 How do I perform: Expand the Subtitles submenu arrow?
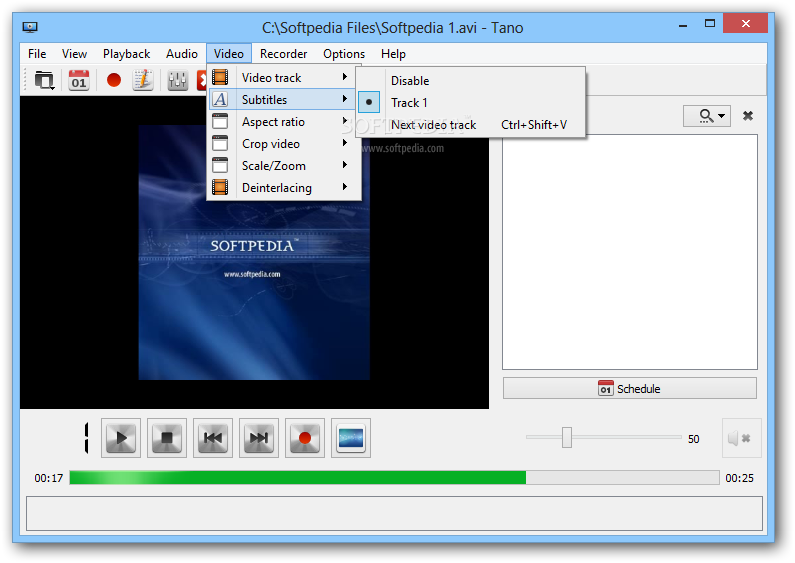pos(345,99)
